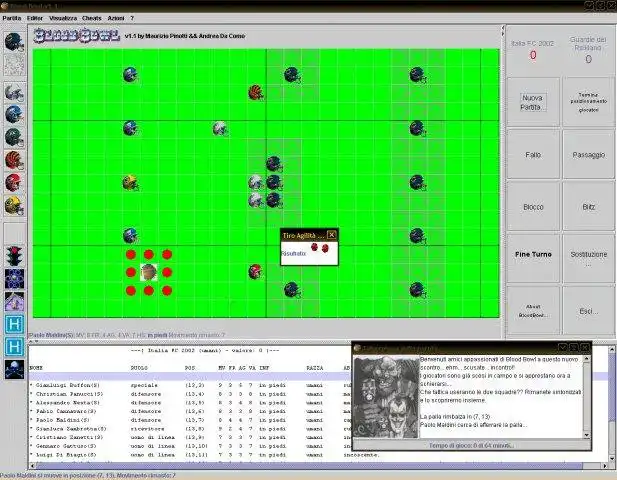Open the Visualizza menu

click(x=63, y=18)
